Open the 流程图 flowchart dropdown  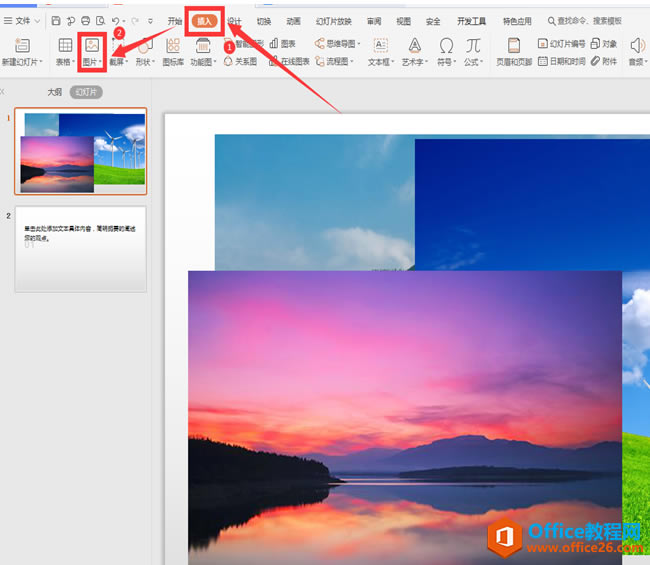pos(334,61)
